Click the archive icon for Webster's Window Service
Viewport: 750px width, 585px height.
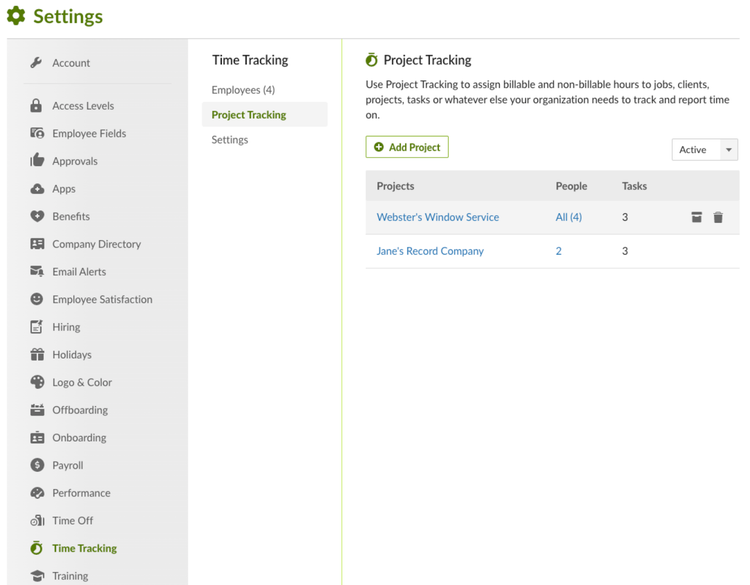(x=696, y=217)
